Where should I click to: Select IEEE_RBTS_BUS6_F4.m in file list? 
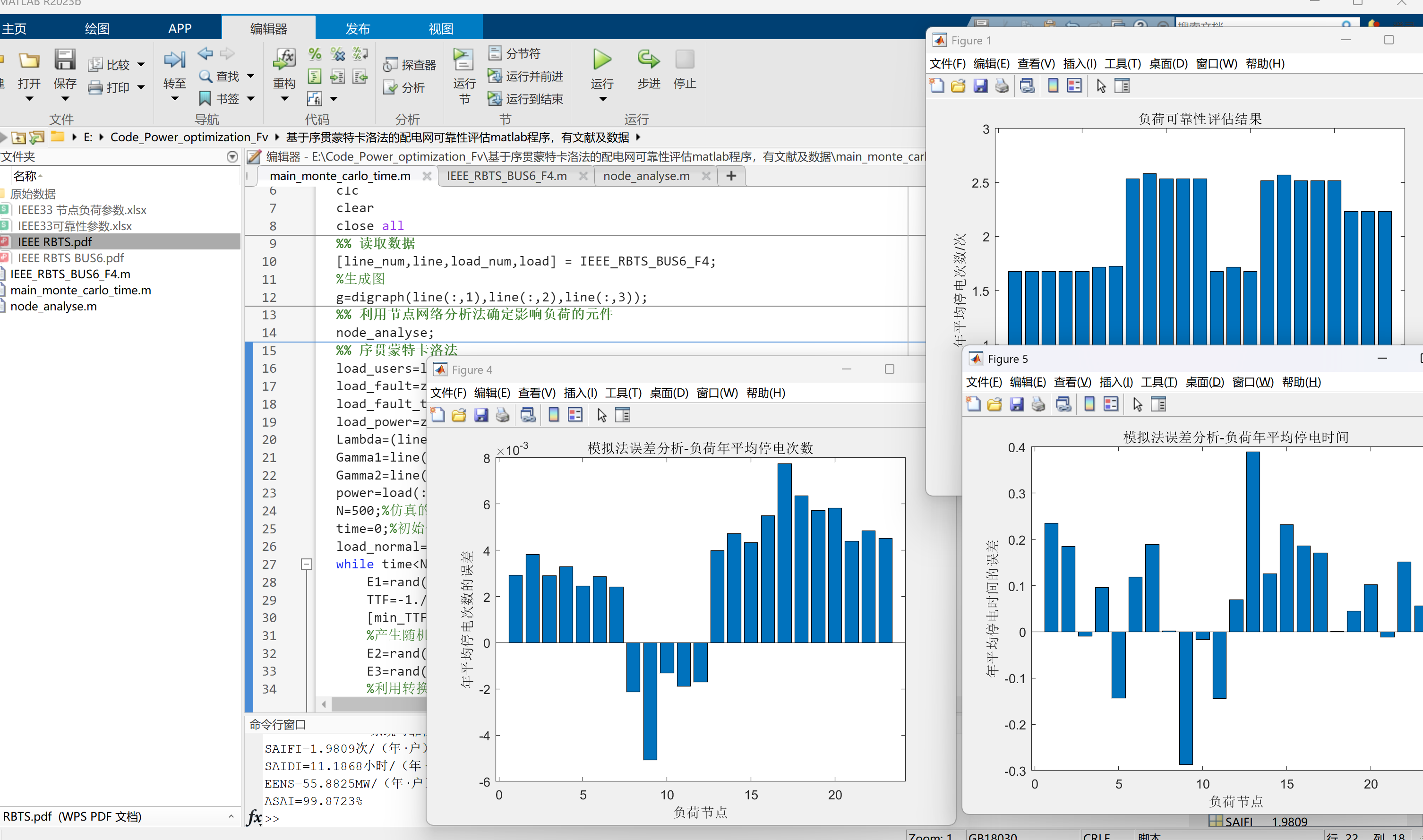70,274
